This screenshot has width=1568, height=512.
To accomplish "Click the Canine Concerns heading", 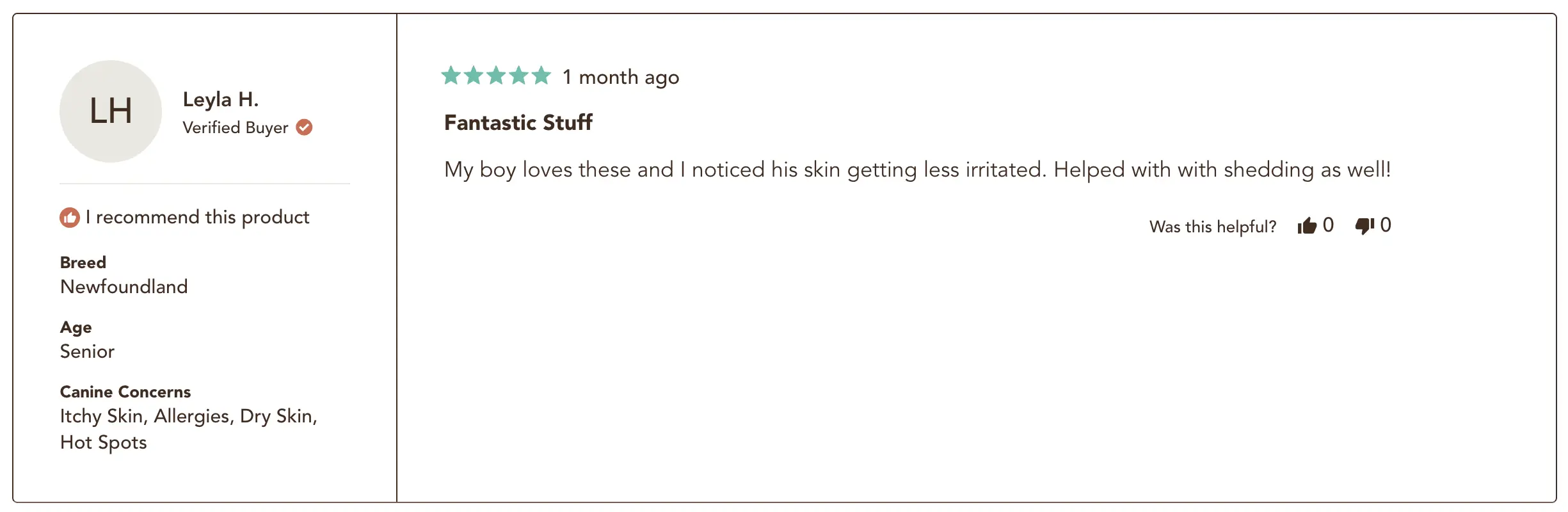I will [125, 392].
